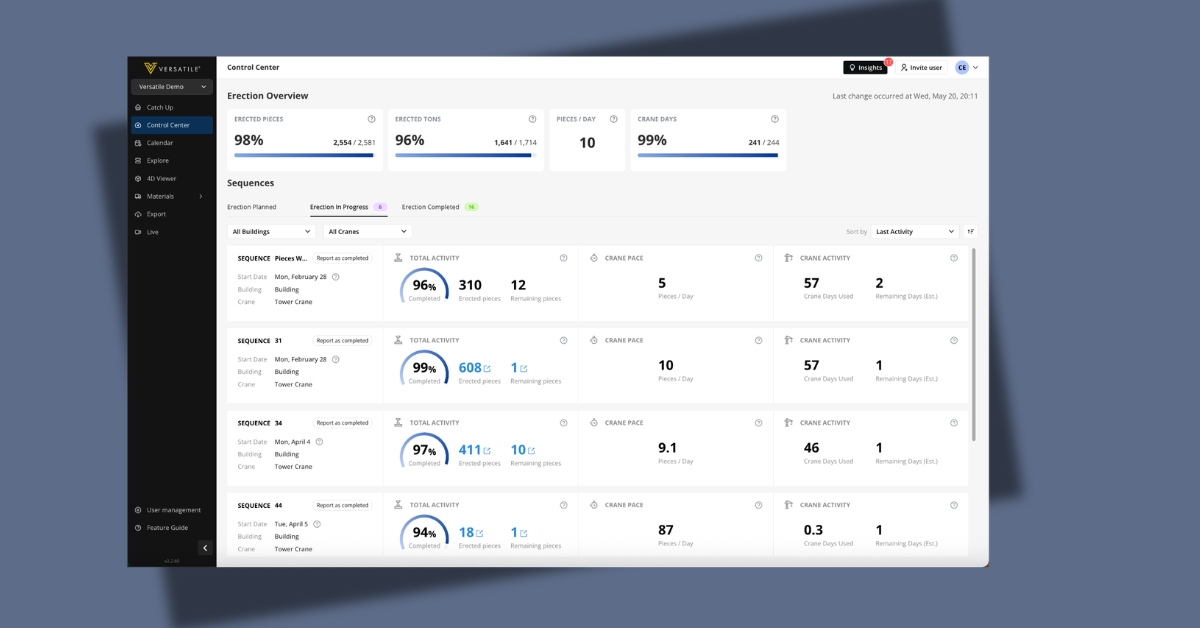The image size is (1200, 628).
Task: Select the Erection In Progress tab
Action: (348, 207)
